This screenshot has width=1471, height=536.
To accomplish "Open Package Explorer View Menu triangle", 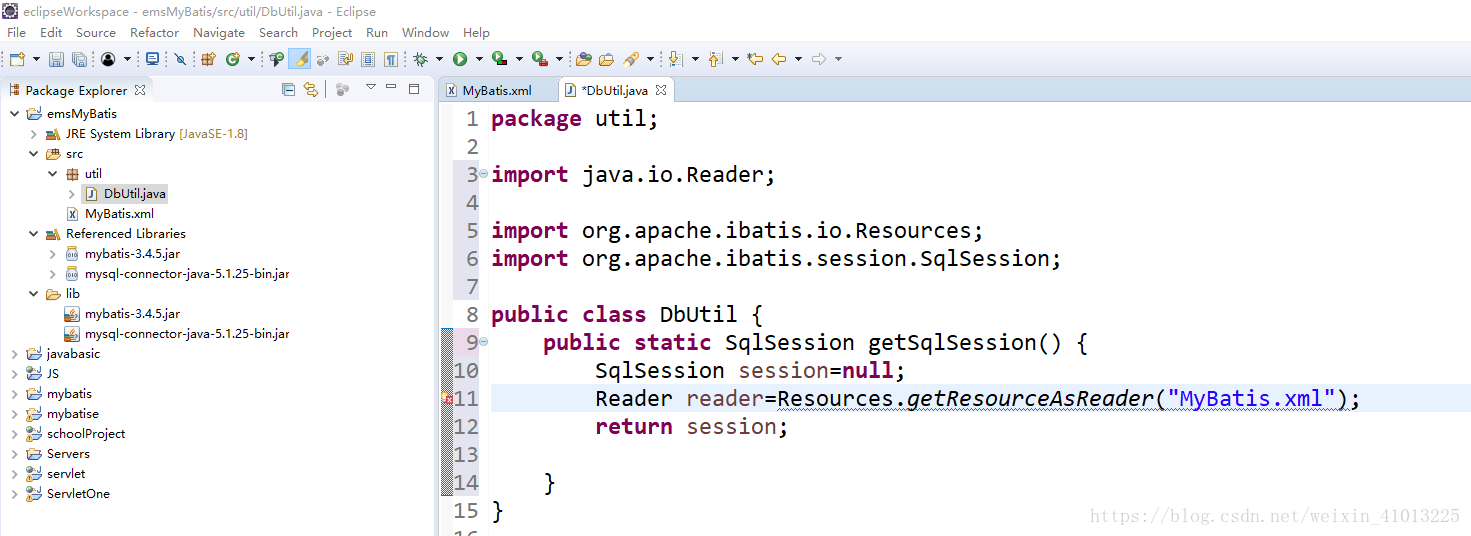I will coord(370,88).
